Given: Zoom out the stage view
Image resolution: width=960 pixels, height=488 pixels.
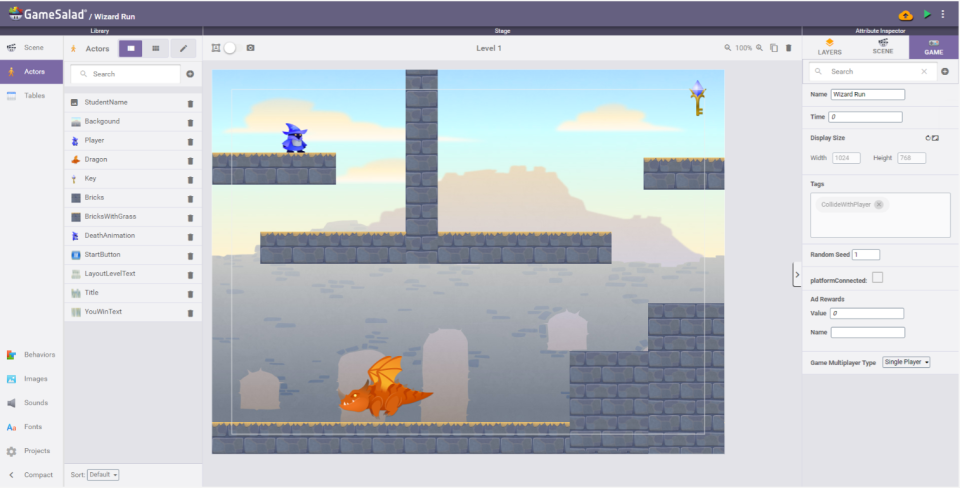Looking at the screenshot, I should tap(727, 48).
